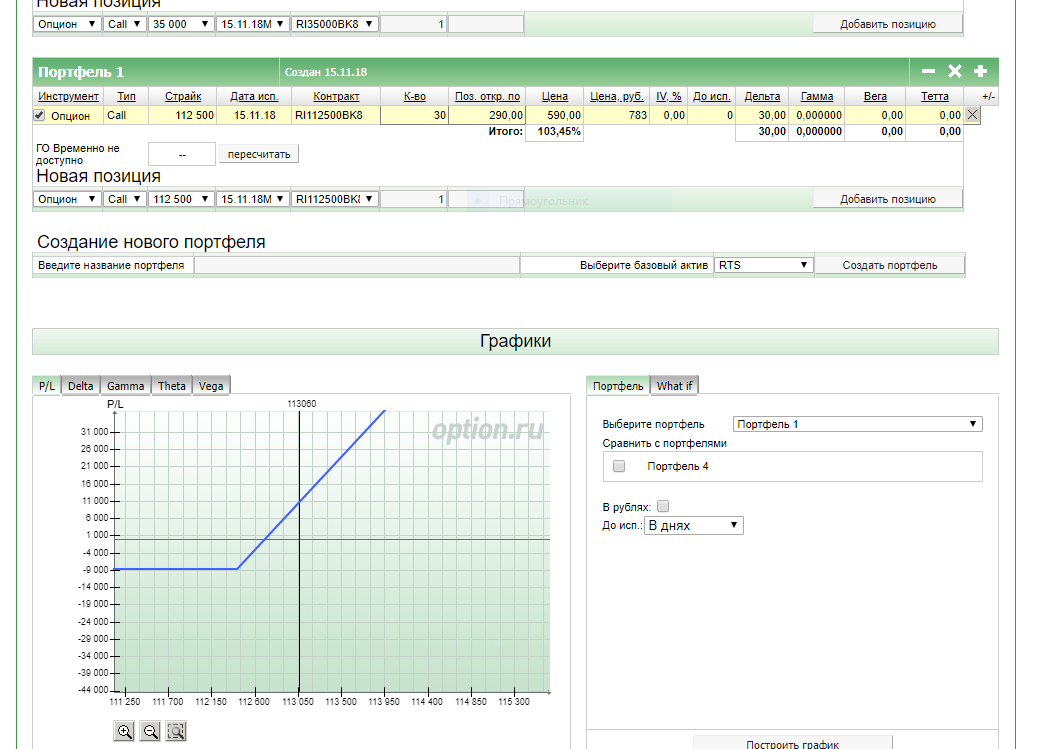Image resolution: width=1050 pixels, height=749 pixels.
Task: Expand the RTS base asset dropdown
Action: pyautogui.click(x=763, y=265)
